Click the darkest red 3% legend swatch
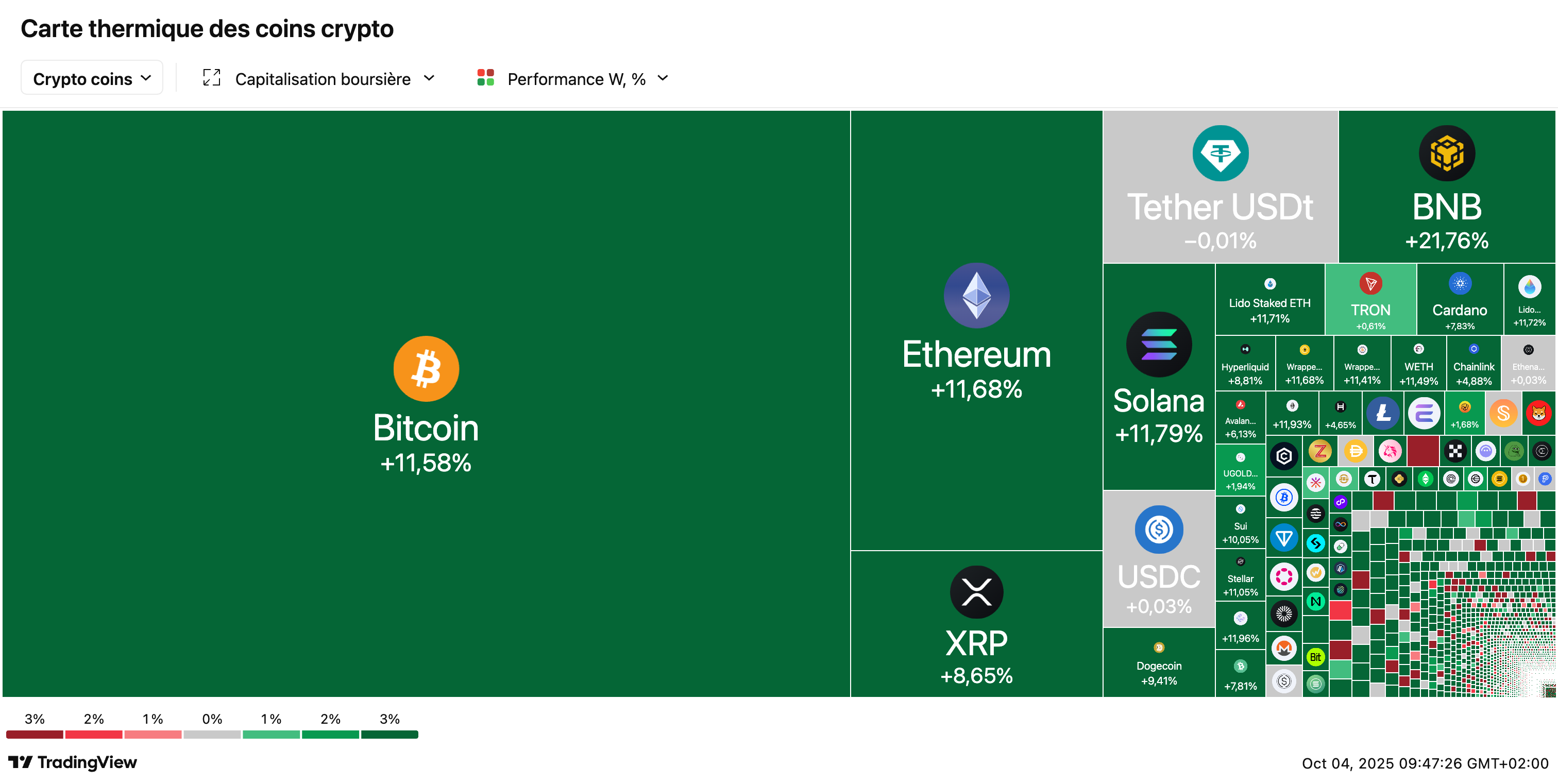Image resolution: width=1558 pixels, height=784 pixels. pyautogui.click(x=35, y=735)
